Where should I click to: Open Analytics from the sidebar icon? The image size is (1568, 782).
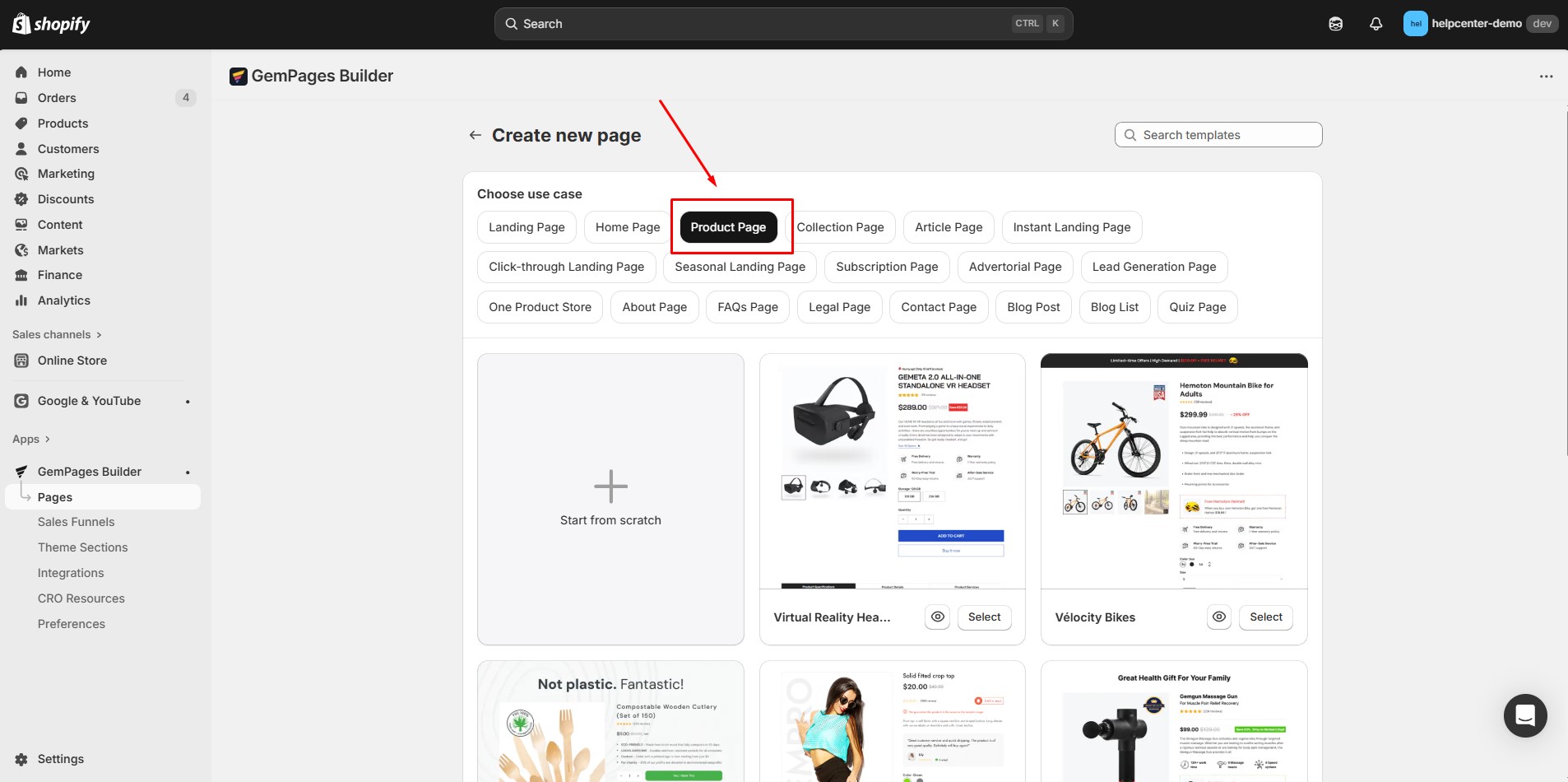click(21, 300)
